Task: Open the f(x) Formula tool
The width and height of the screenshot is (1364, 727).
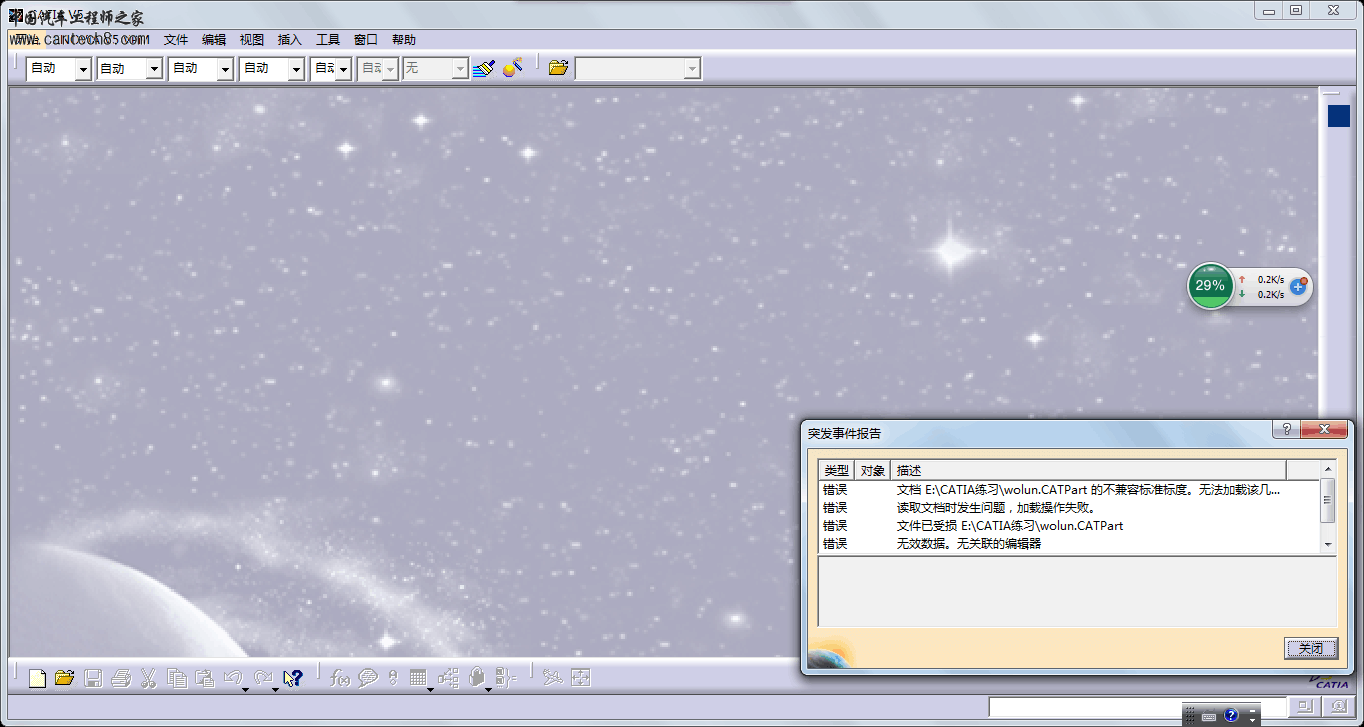Action: click(340, 678)
